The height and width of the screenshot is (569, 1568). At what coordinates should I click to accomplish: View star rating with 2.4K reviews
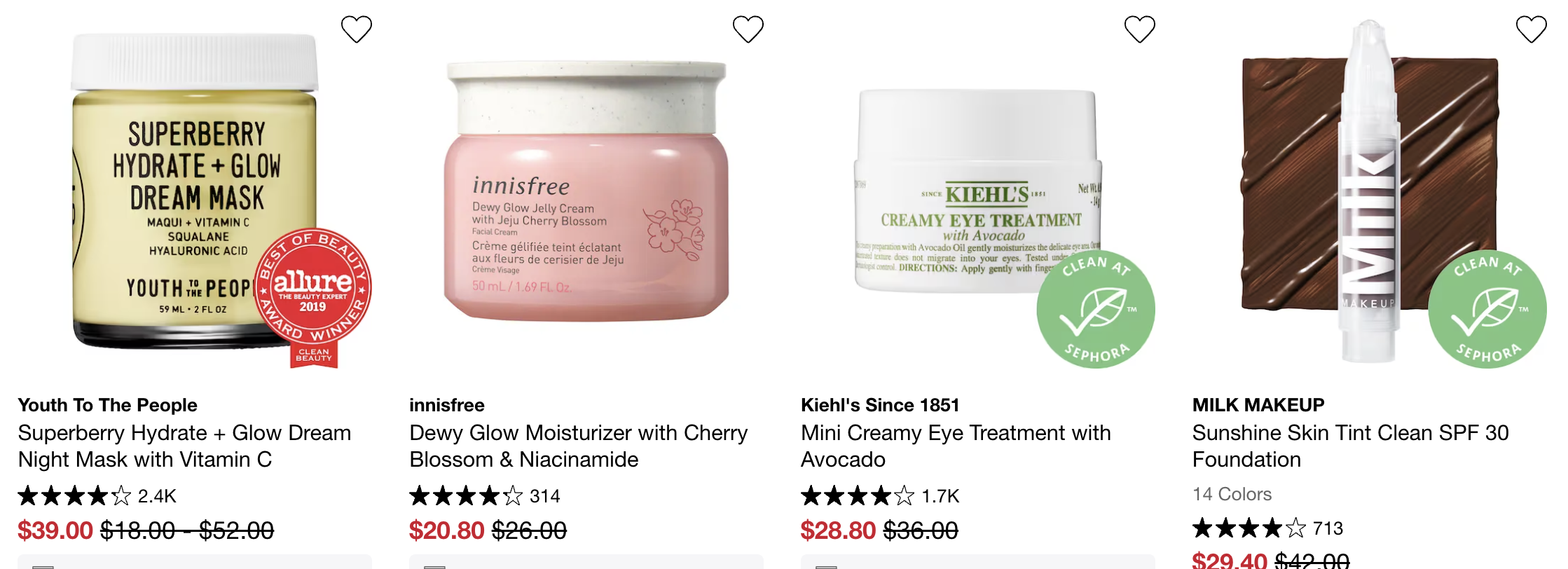pyautogui.click(x=97, y=496)
